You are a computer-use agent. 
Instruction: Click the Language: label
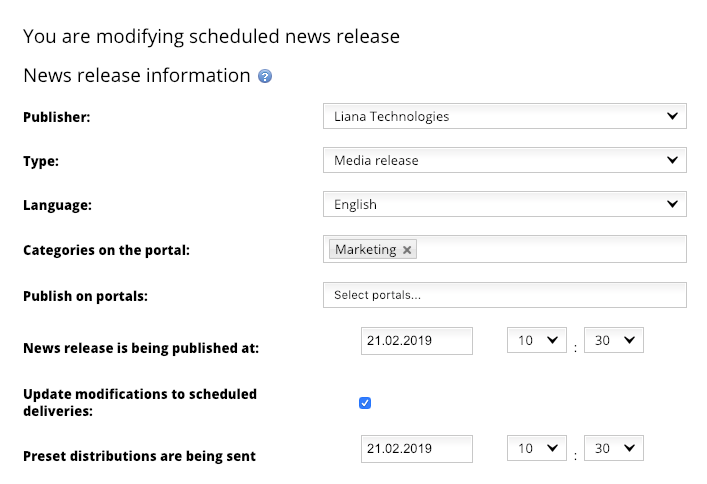click(x=58, y=205)
